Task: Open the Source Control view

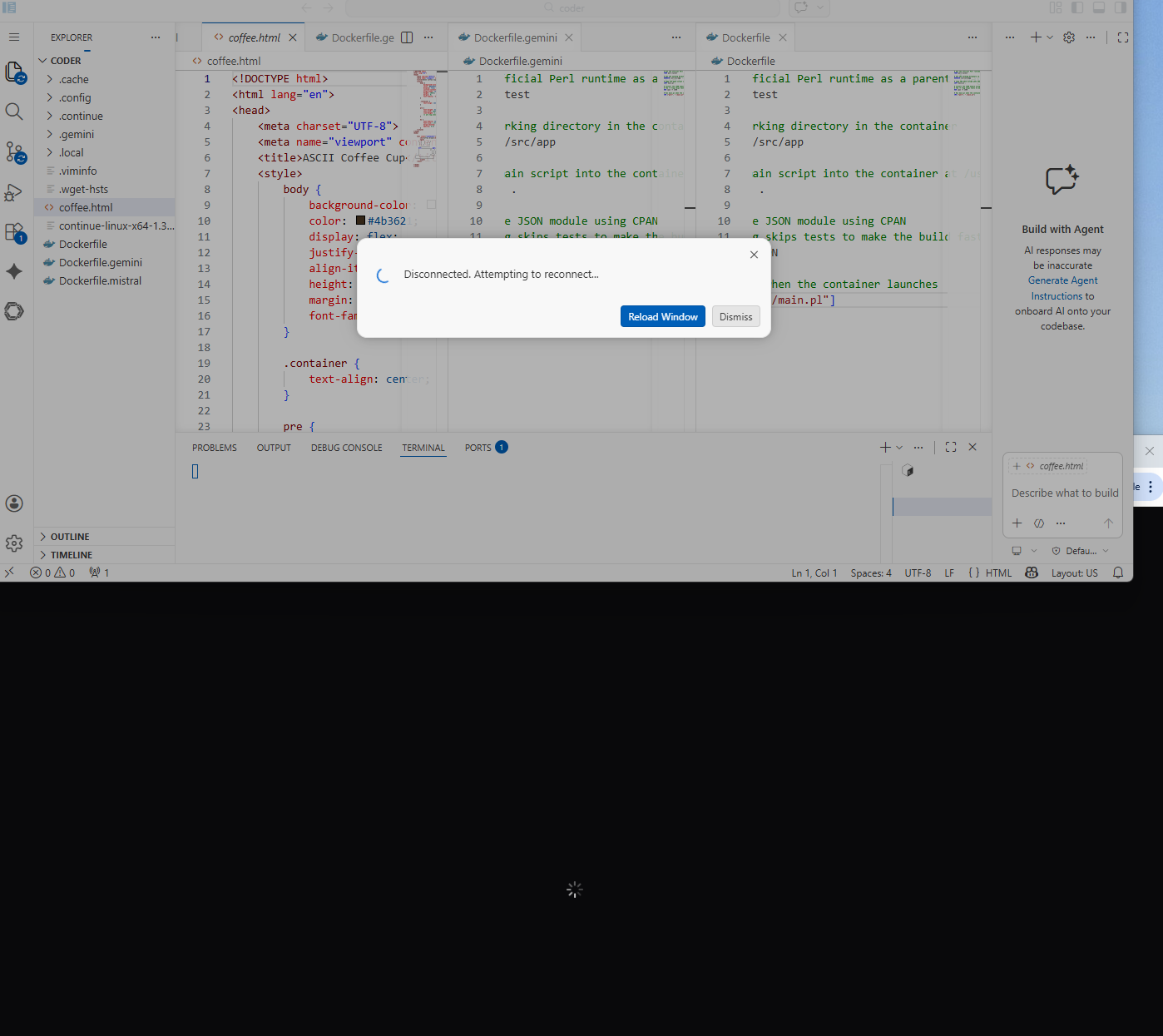Action: click(x=14, y=153)
